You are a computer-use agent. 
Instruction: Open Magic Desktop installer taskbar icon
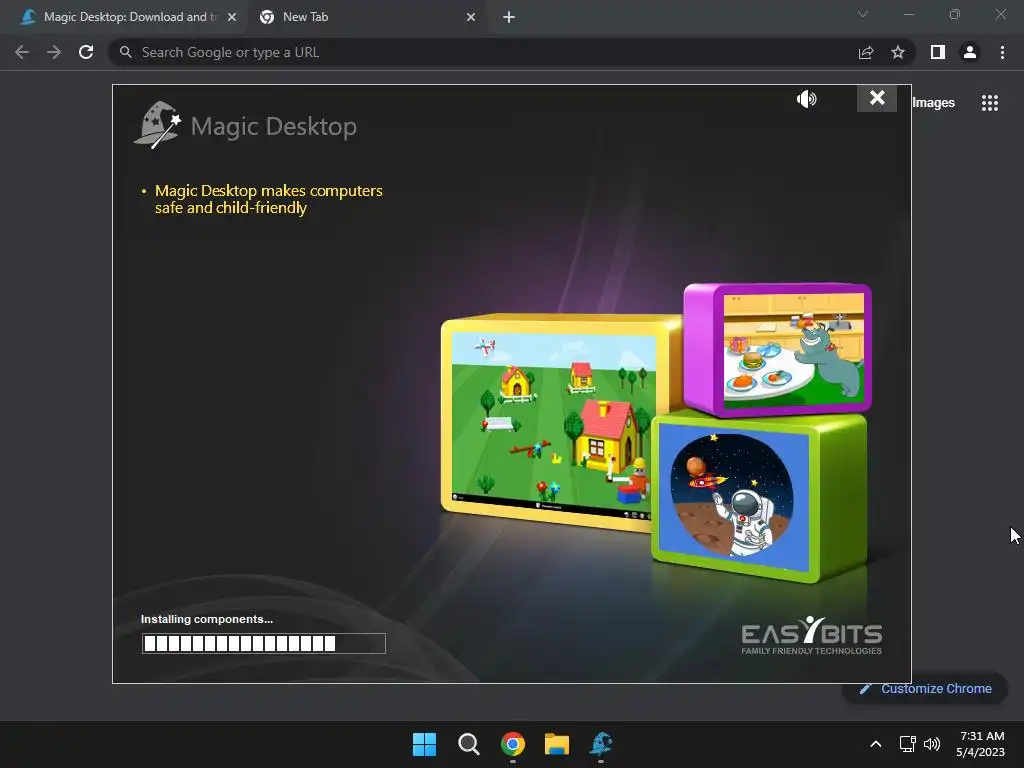(x=601, y=743)
